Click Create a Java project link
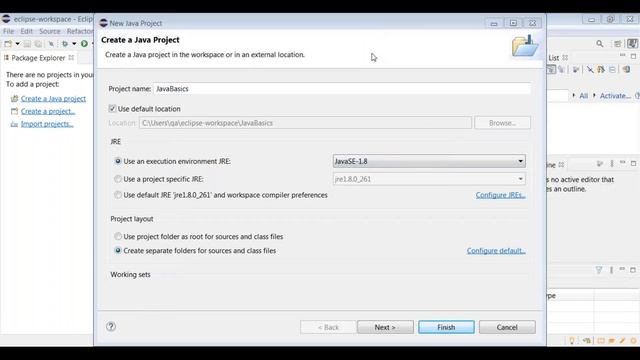This screenshot has width=640, height=360. pyautogui.click(x=53, y=99)
